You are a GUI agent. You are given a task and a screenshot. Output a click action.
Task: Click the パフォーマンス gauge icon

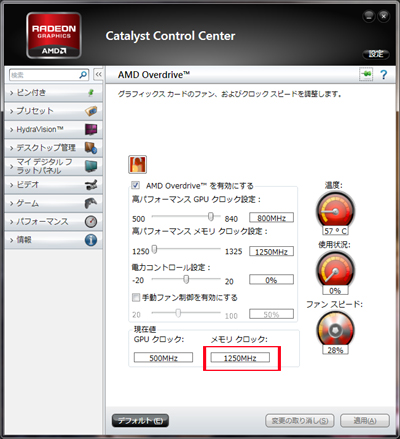point(91,222)
